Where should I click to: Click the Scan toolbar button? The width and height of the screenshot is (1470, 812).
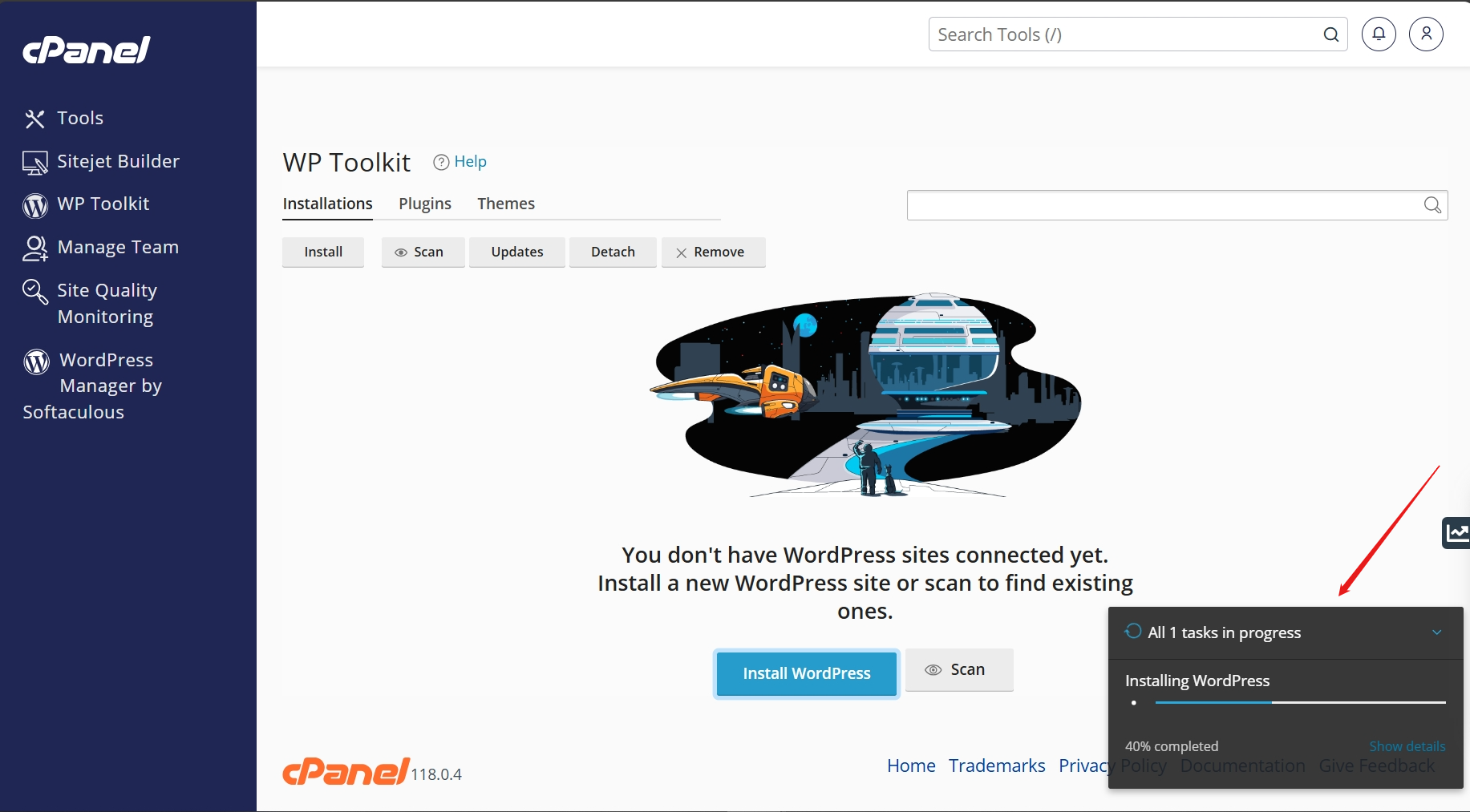[x=423, y=252]
